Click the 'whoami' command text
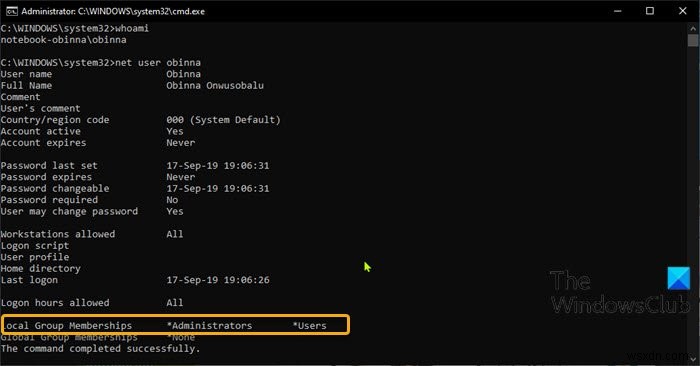This screenshot has width=700, height=366. [132, 28]
